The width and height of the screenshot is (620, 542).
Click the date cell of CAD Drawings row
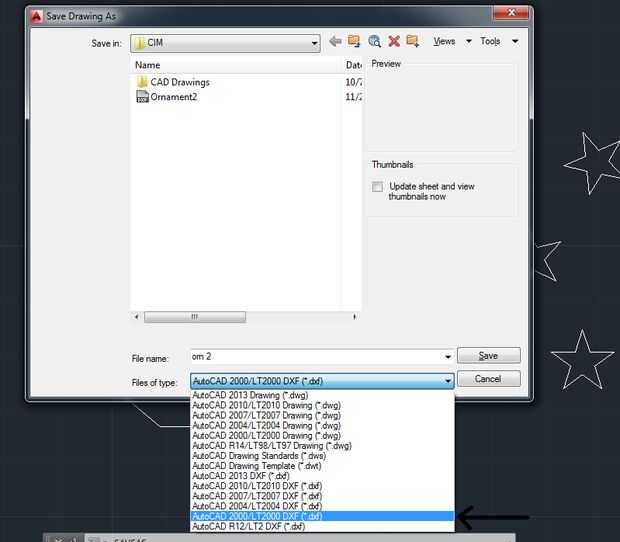click(353, 82)
